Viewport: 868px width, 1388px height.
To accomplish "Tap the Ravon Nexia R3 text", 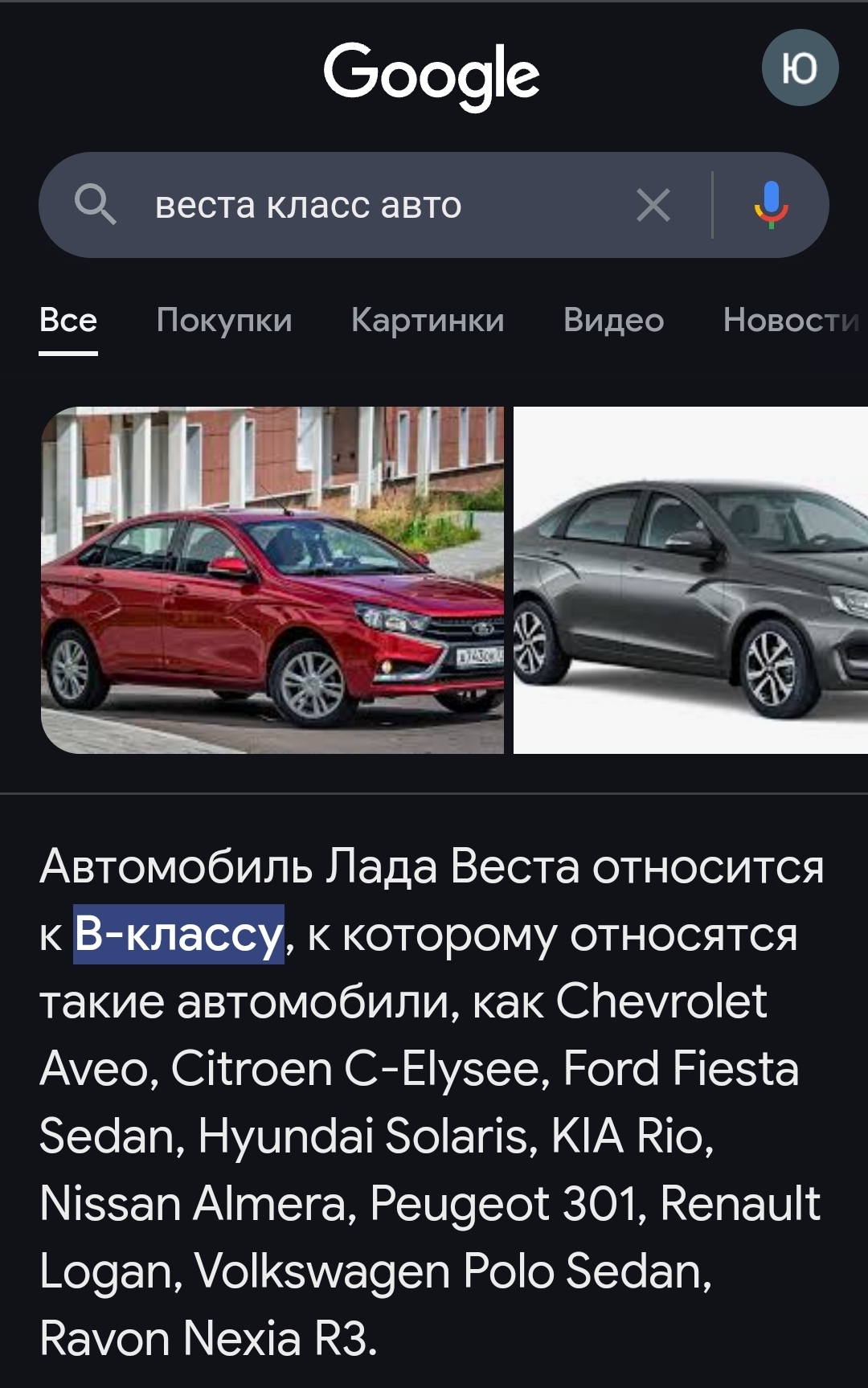I will (x=208, y=1338).
